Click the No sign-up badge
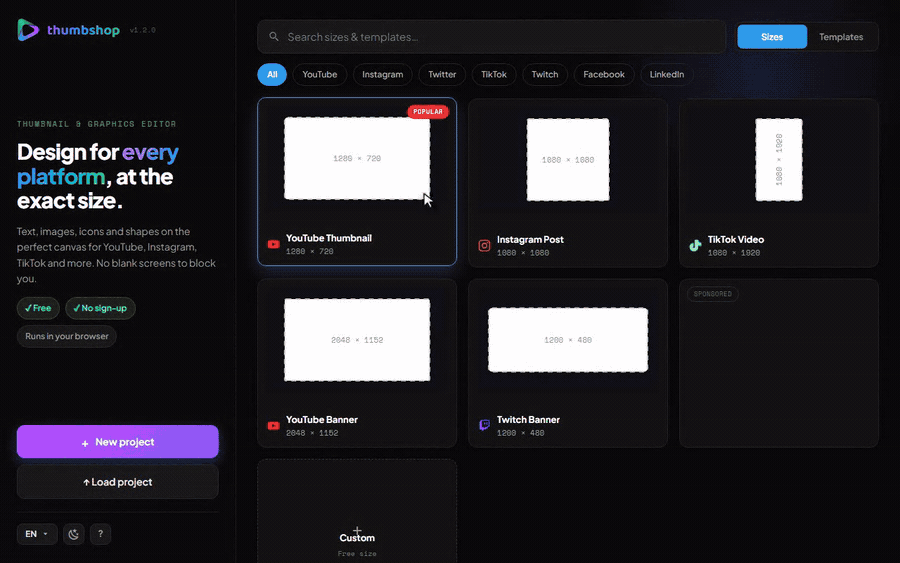This screenshot has height=563, width=900. (100, 308)
